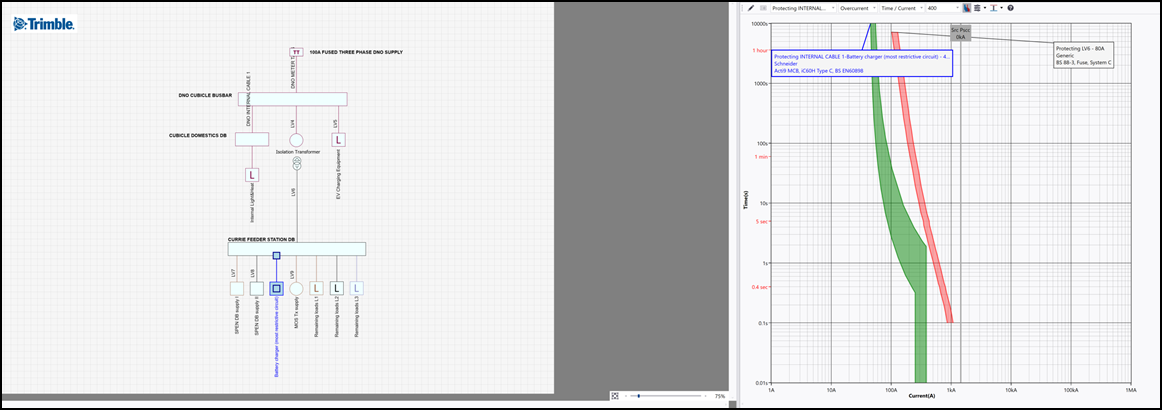Open the help question mark icon
The image size is (1162, 410).
coord(1011,7)
